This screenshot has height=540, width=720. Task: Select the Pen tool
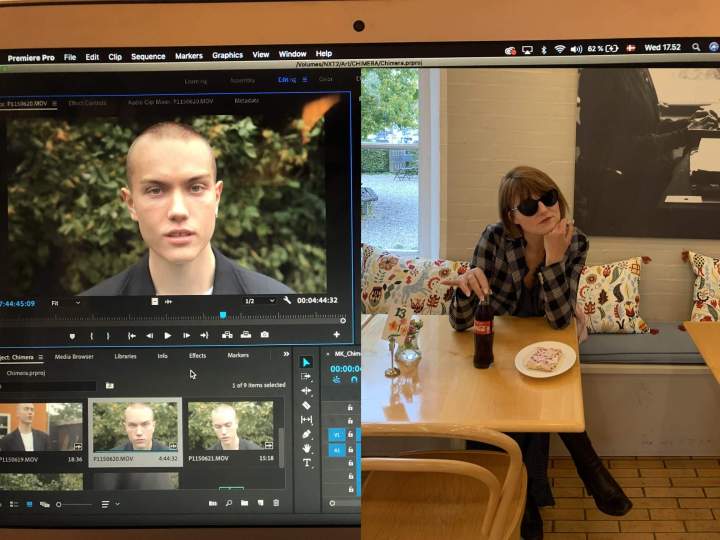point(306,434)
